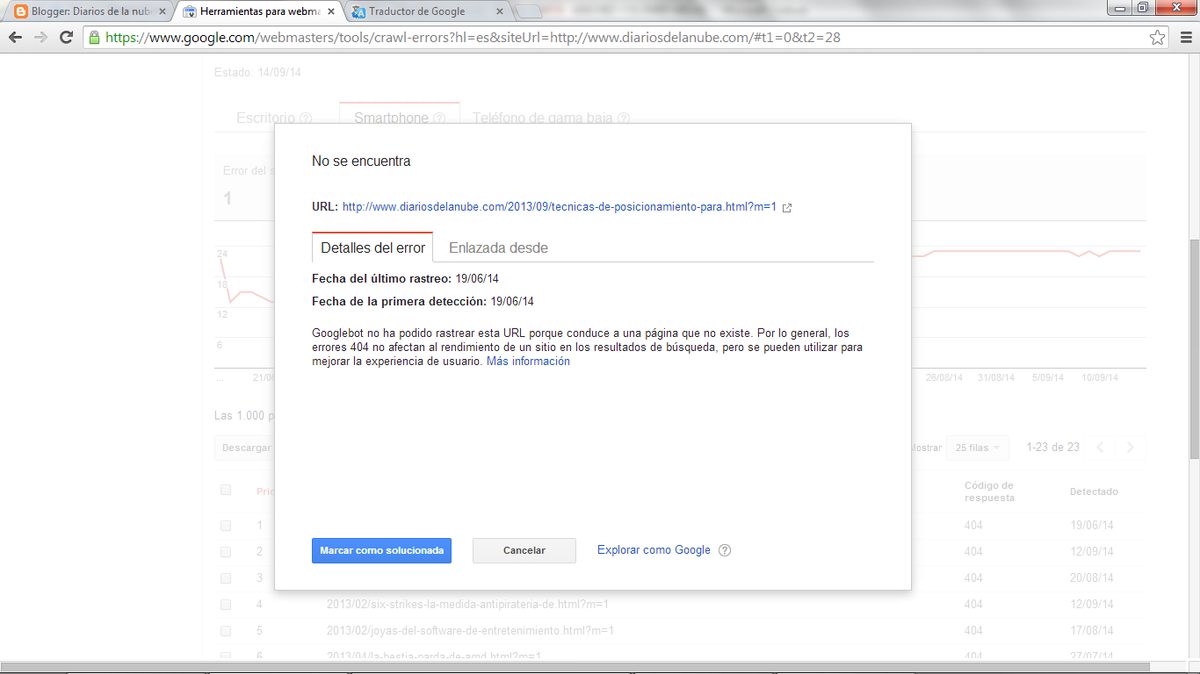This screenshot has height=674, width=1200.
Task: Open the Más información link
Action: point(528,362)
